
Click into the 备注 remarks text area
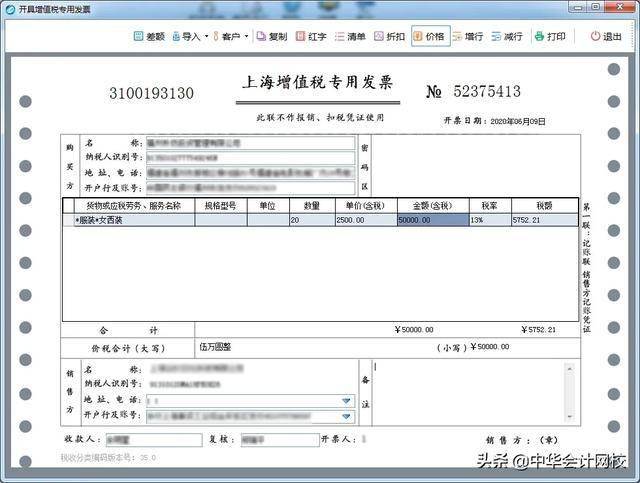tap(468, 393)
